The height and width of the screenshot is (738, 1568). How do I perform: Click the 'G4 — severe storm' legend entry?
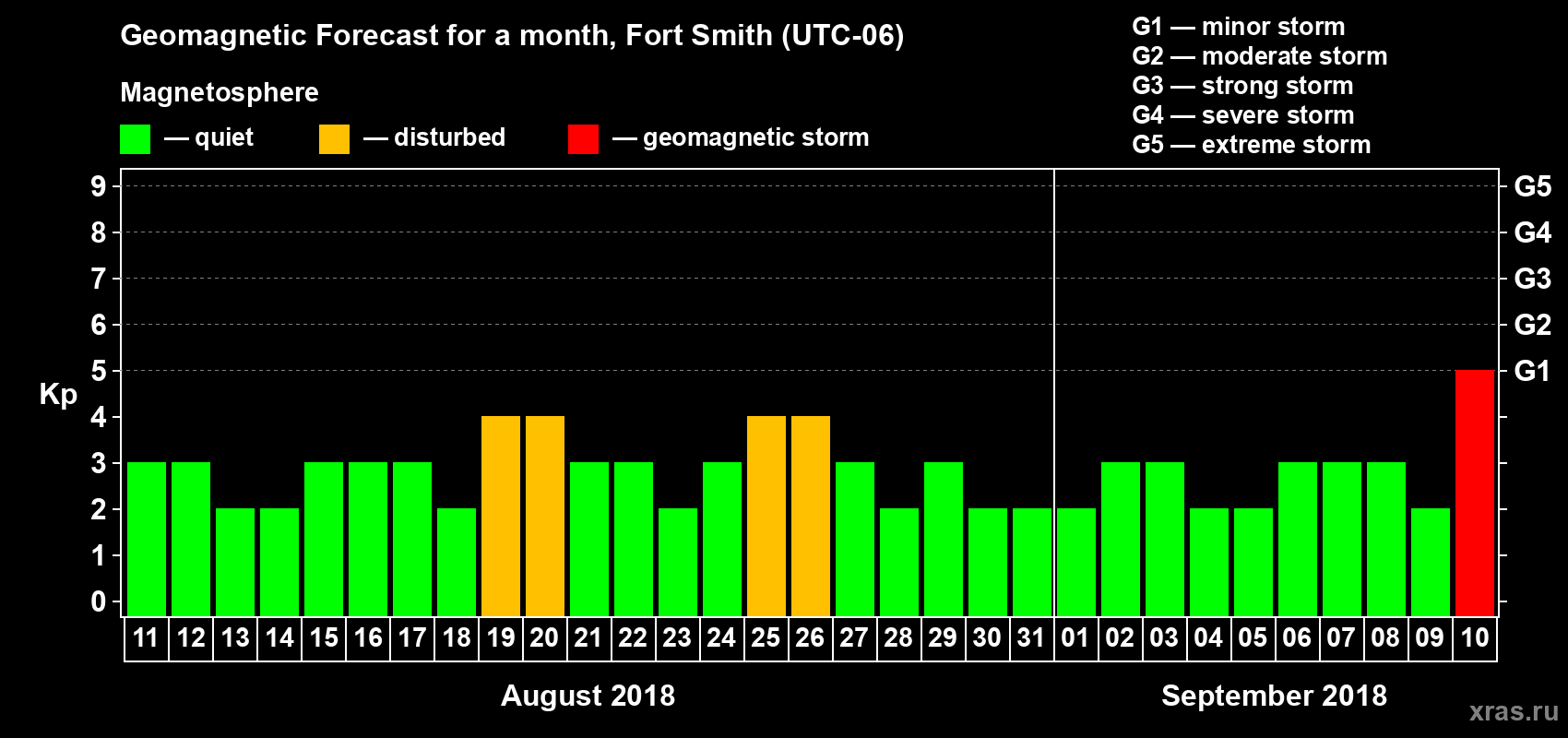(x=1243, y=115)
